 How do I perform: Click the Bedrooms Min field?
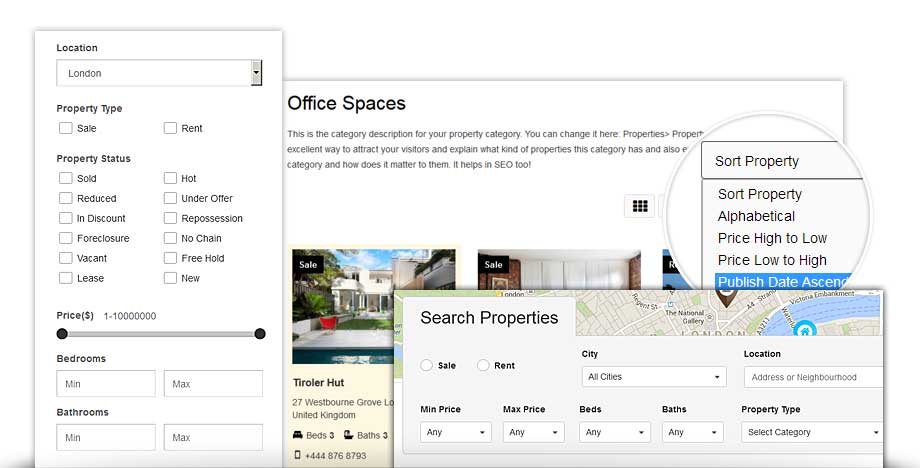(106, 384)
